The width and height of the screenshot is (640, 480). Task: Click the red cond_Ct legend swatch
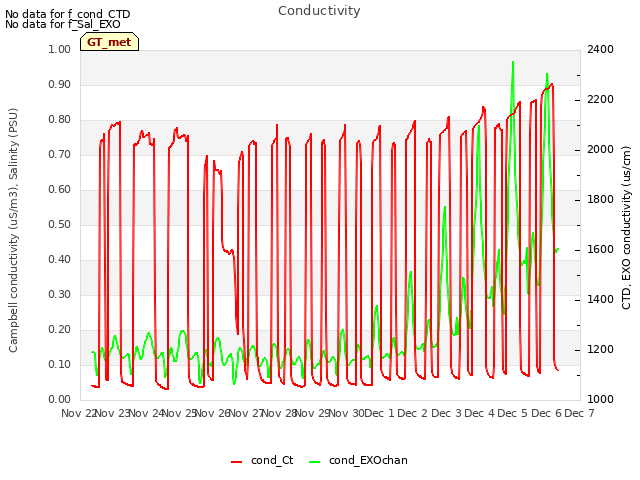(x=237, y=462)
